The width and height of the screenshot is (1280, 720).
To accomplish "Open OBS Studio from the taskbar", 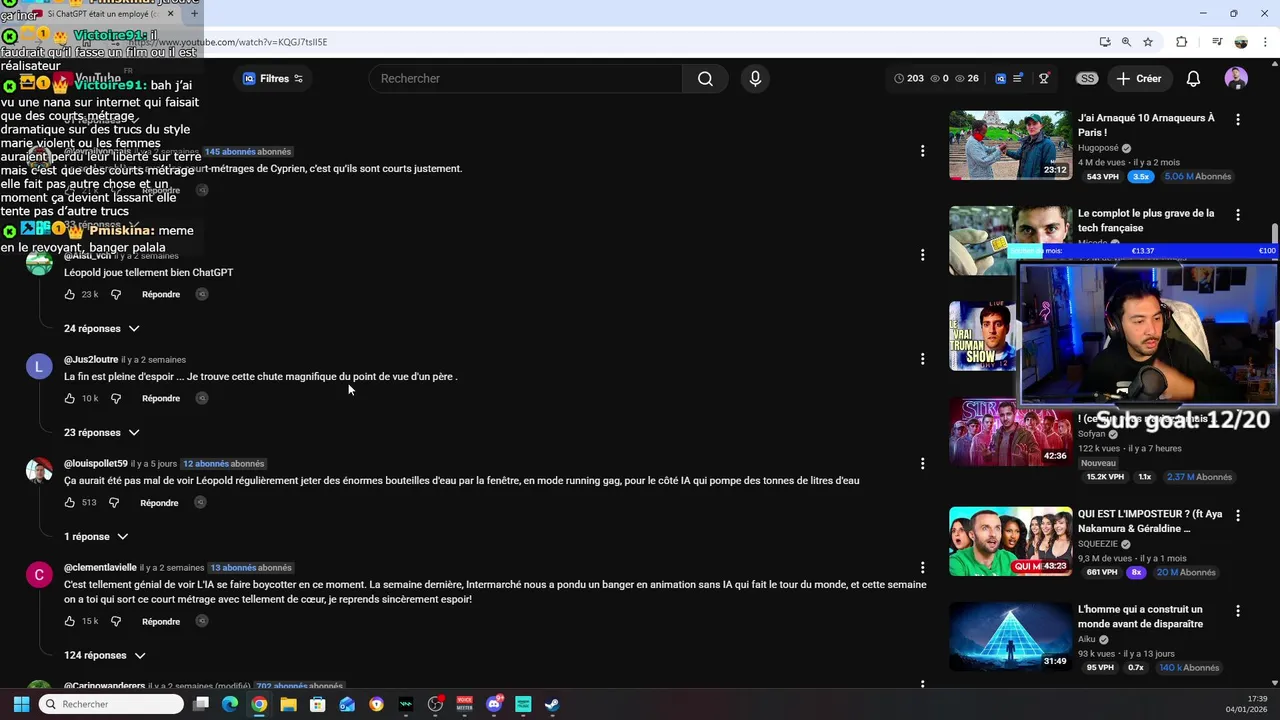I will 435,704.
